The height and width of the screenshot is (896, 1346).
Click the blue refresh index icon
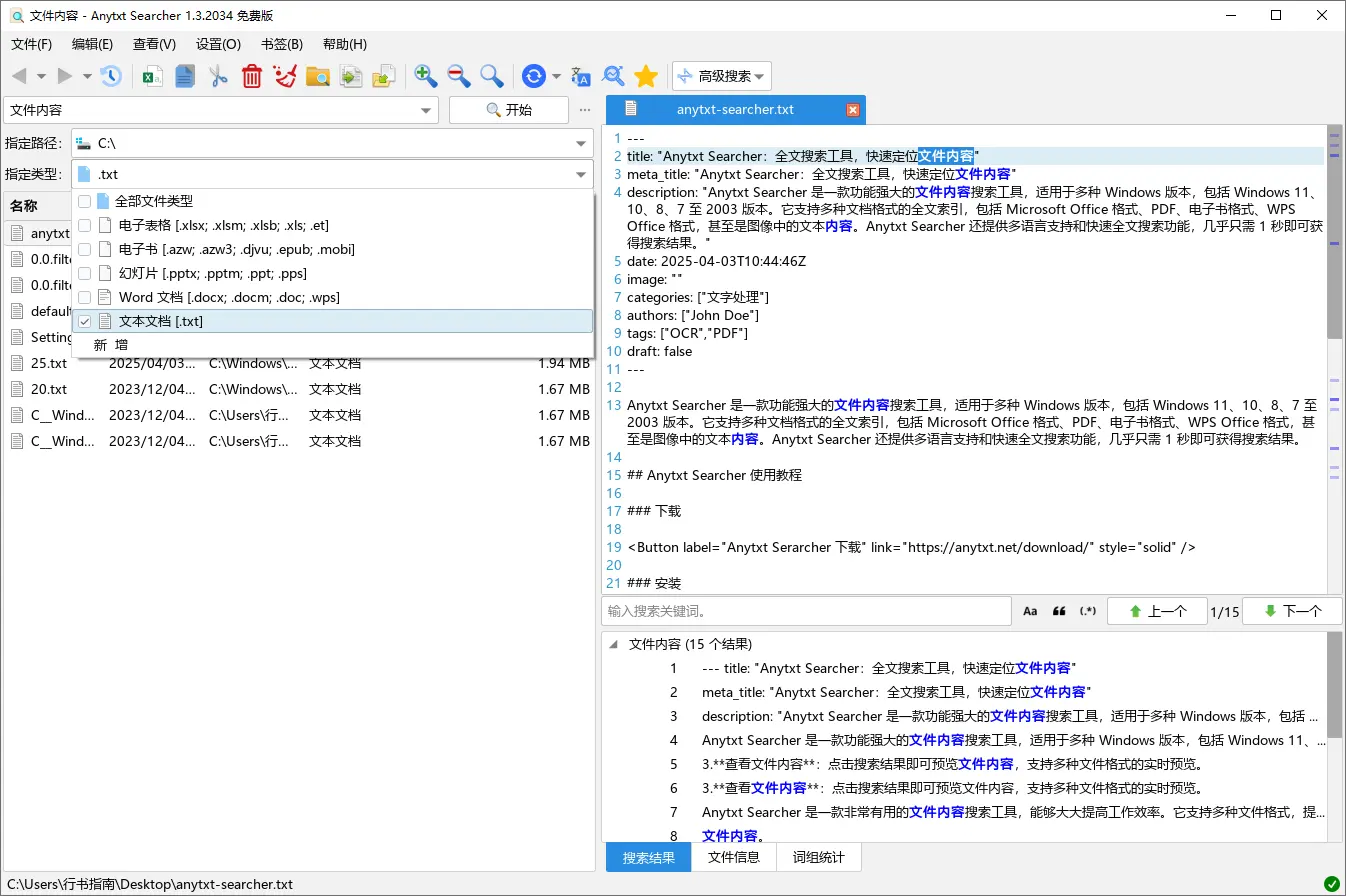[534, 76]
